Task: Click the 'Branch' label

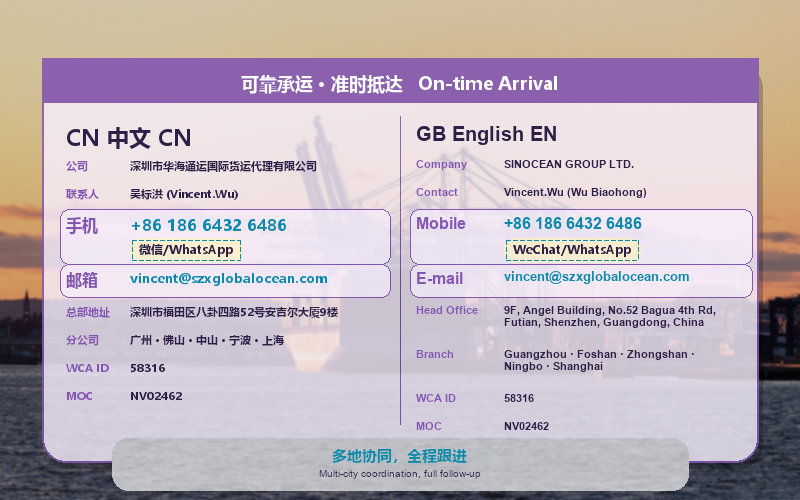Action: (435, 354)
